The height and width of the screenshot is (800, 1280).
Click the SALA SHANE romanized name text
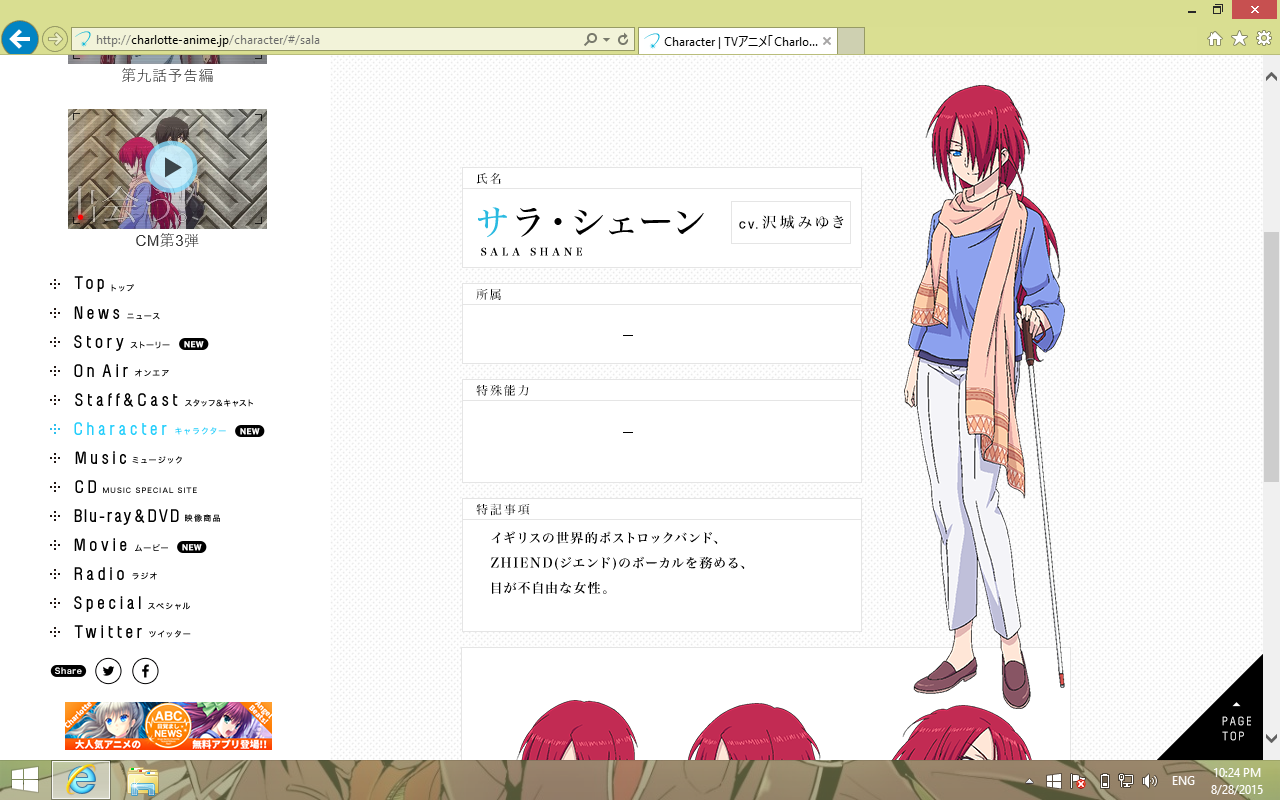pos(532,252)
